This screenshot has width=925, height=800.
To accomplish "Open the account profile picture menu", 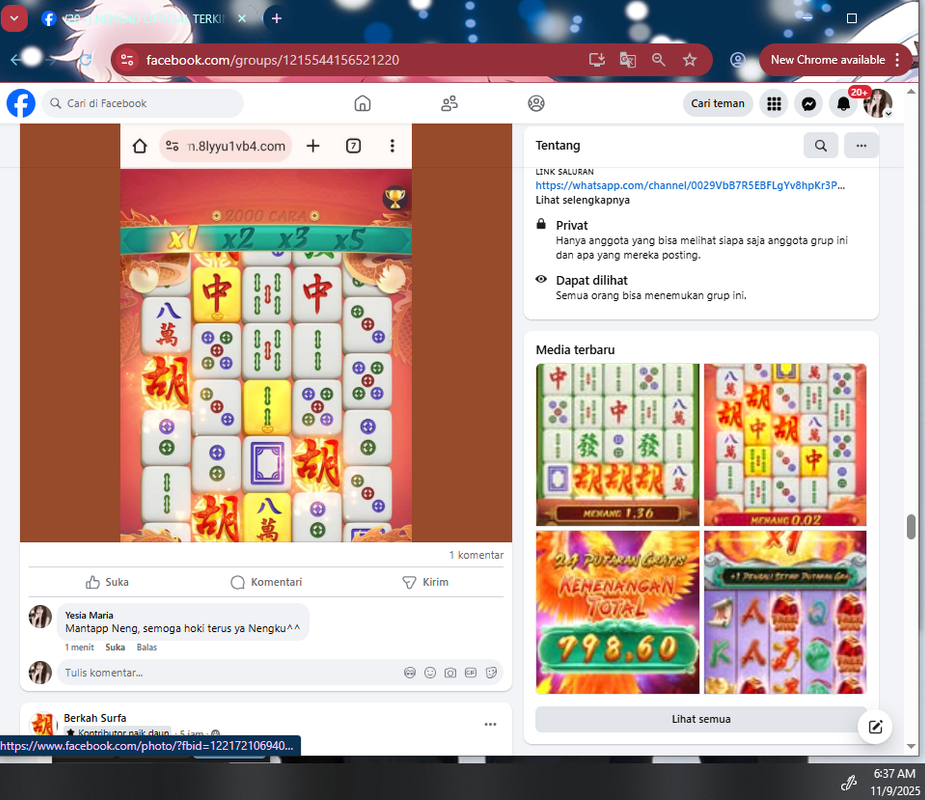I will click(x=877, y=104).
